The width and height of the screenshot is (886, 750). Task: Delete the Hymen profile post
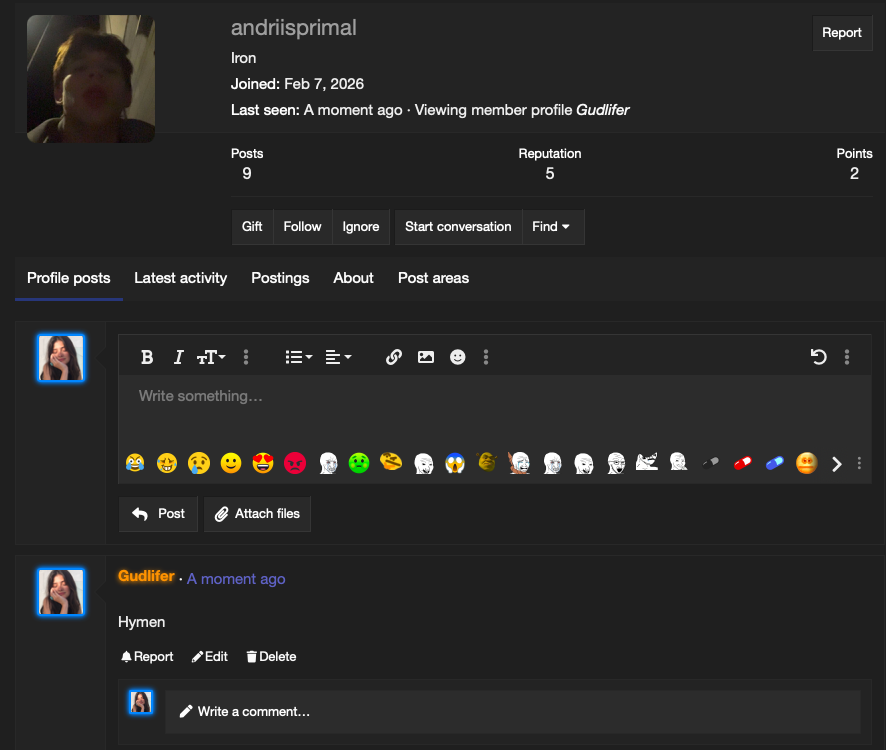pyautogui.click(x=271, y=657)
